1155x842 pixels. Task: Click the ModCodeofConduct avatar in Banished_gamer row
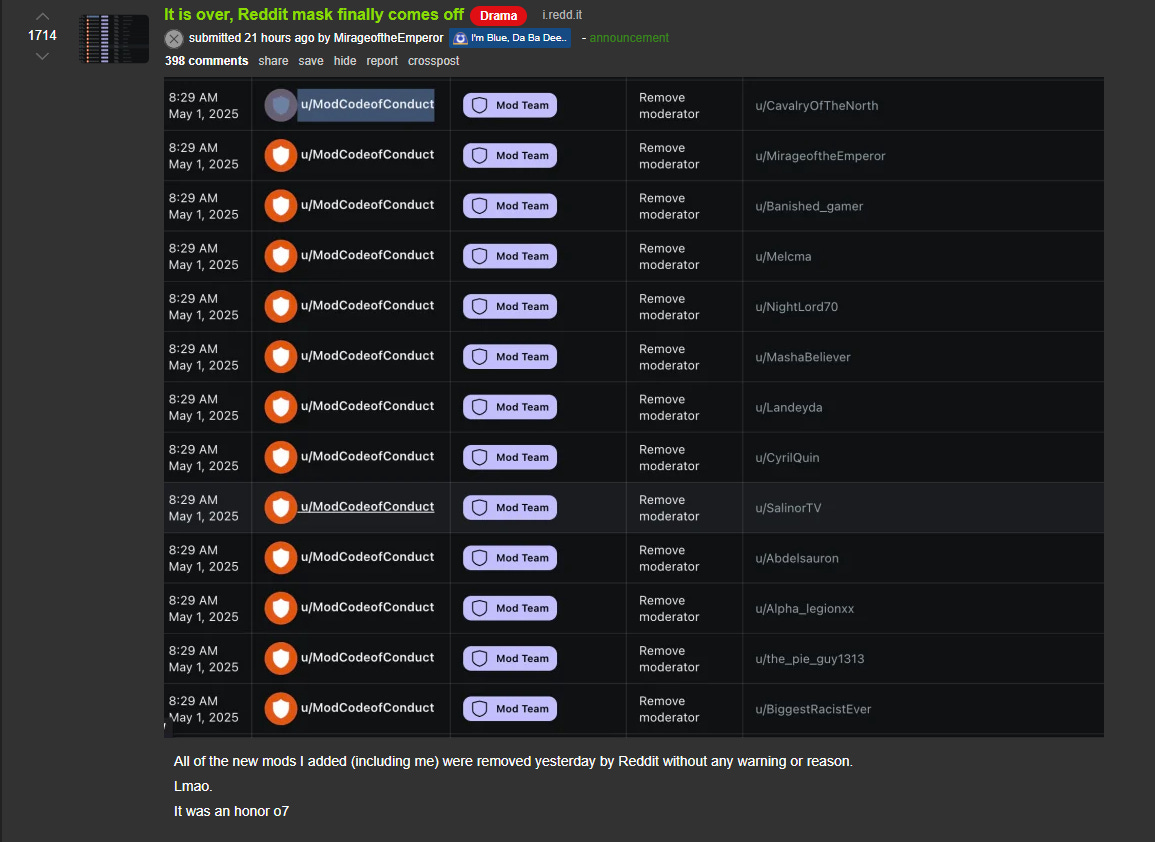coord(281,206)
